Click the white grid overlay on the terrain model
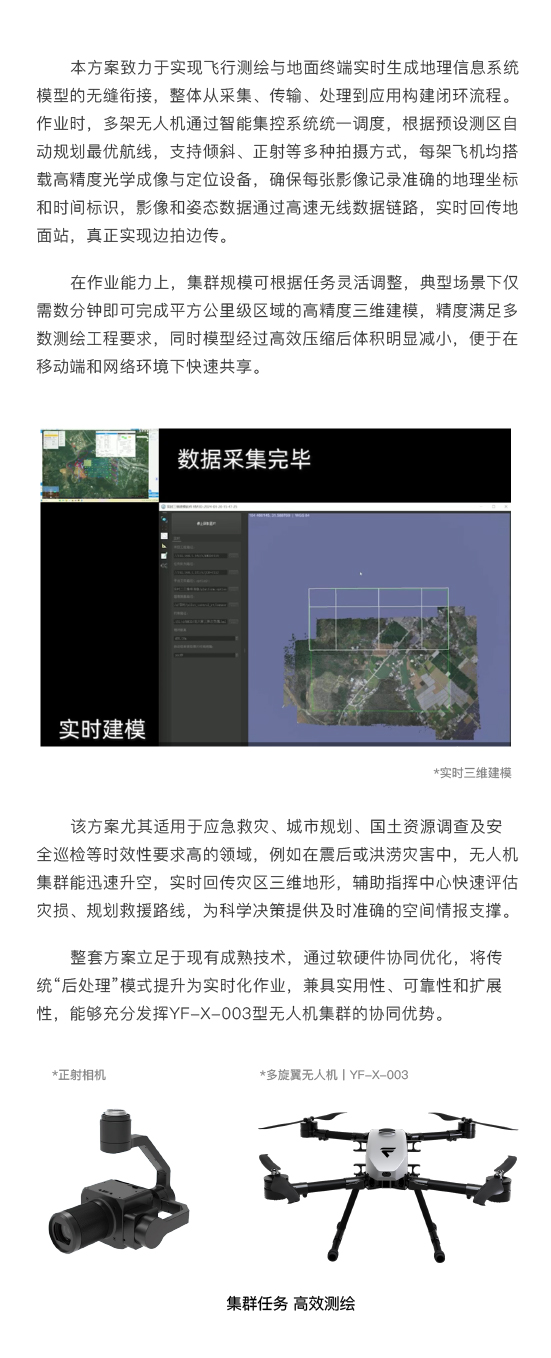This screenshot has height=1358, width=551. coord(378,621)
